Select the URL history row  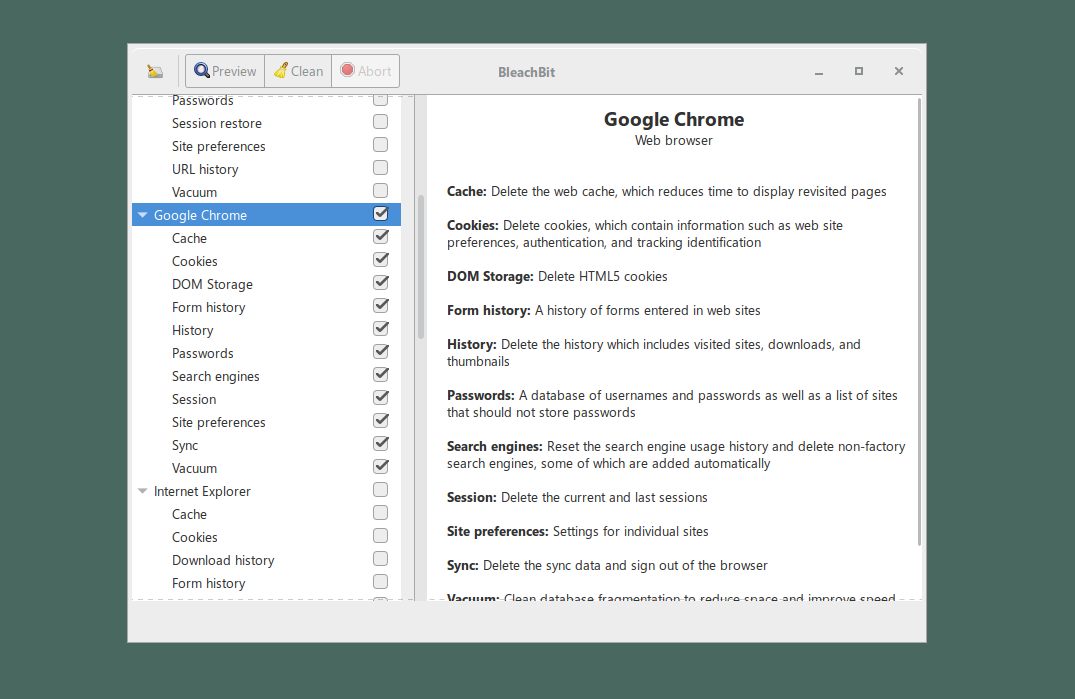266,169
